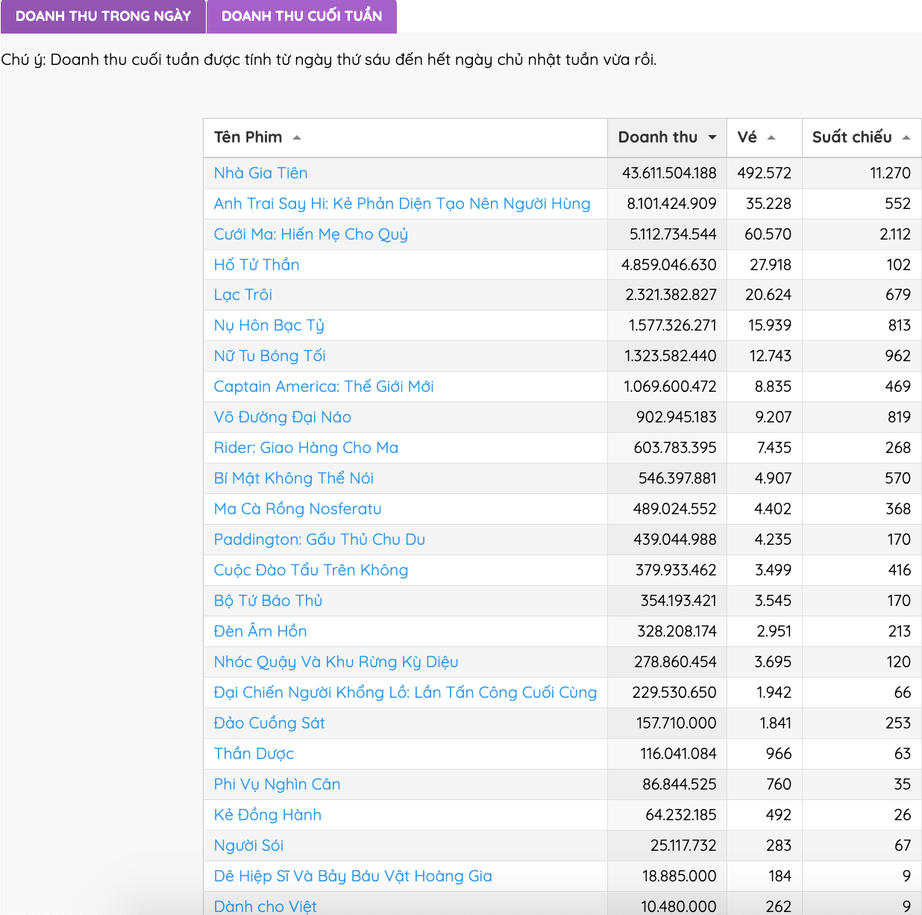Open the Nhà Gia Tiên movie link
Image resolution: width=922 pixels, height=915 pixels.
tap(260, 173)
